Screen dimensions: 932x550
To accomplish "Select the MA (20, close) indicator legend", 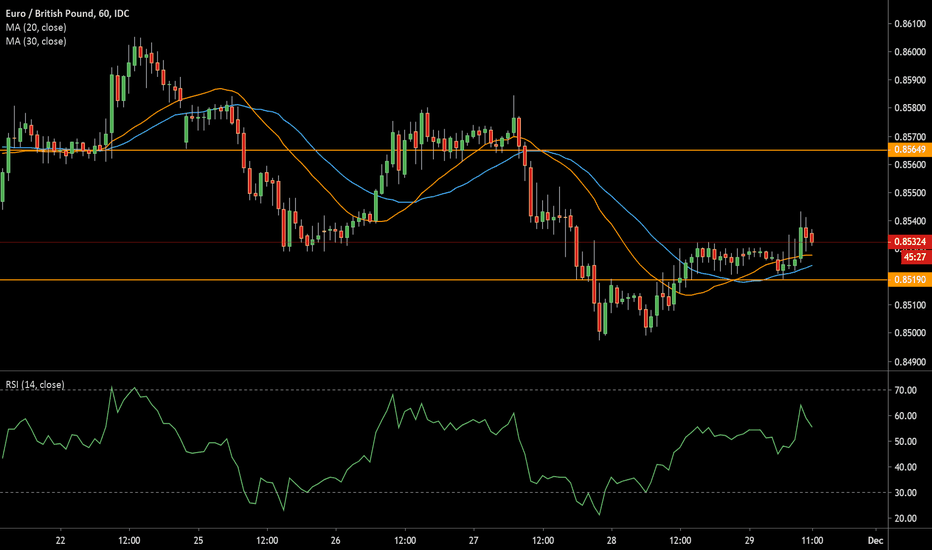I will click(35, 28).
